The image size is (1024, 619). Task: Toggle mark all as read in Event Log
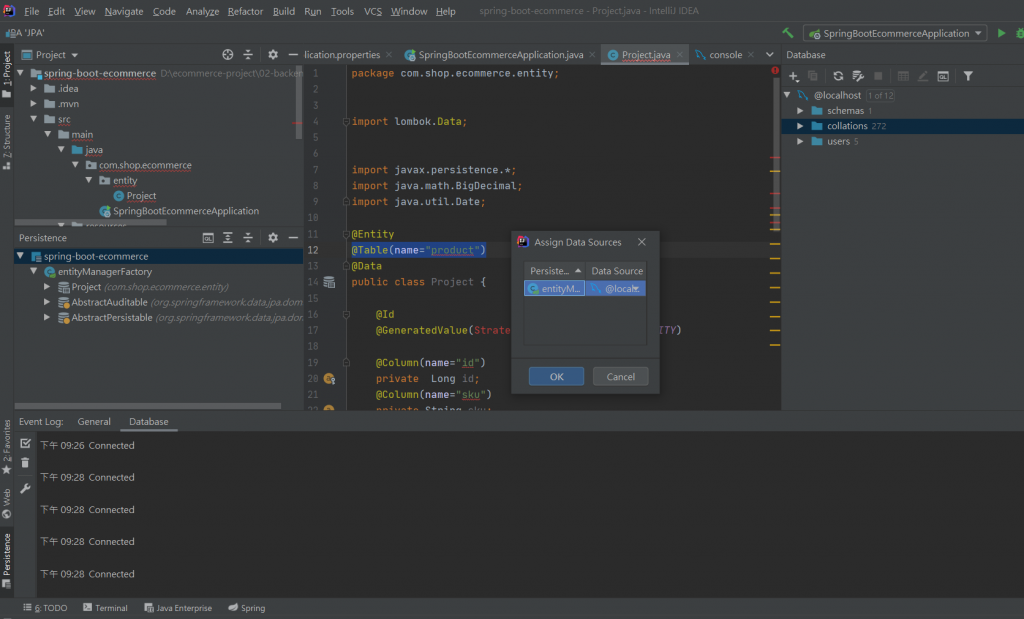pos(25,443)
